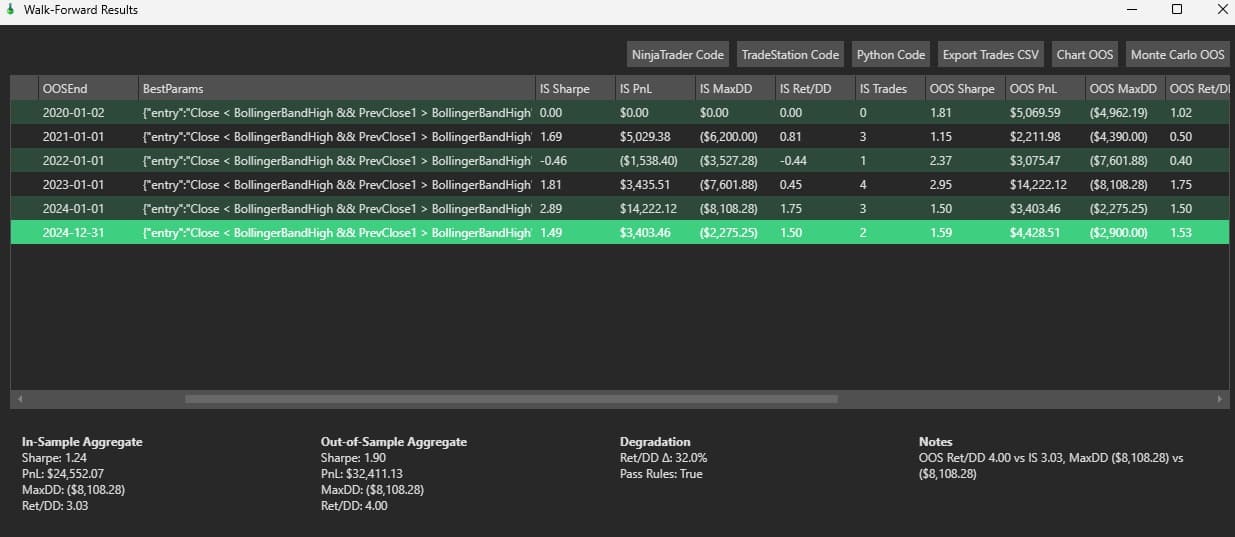Image resolution: width=1235 pixels, height=537 pixels.
Task: Click the OOS PnL cell $2,211.98
Action: [x=1035, y=137]
